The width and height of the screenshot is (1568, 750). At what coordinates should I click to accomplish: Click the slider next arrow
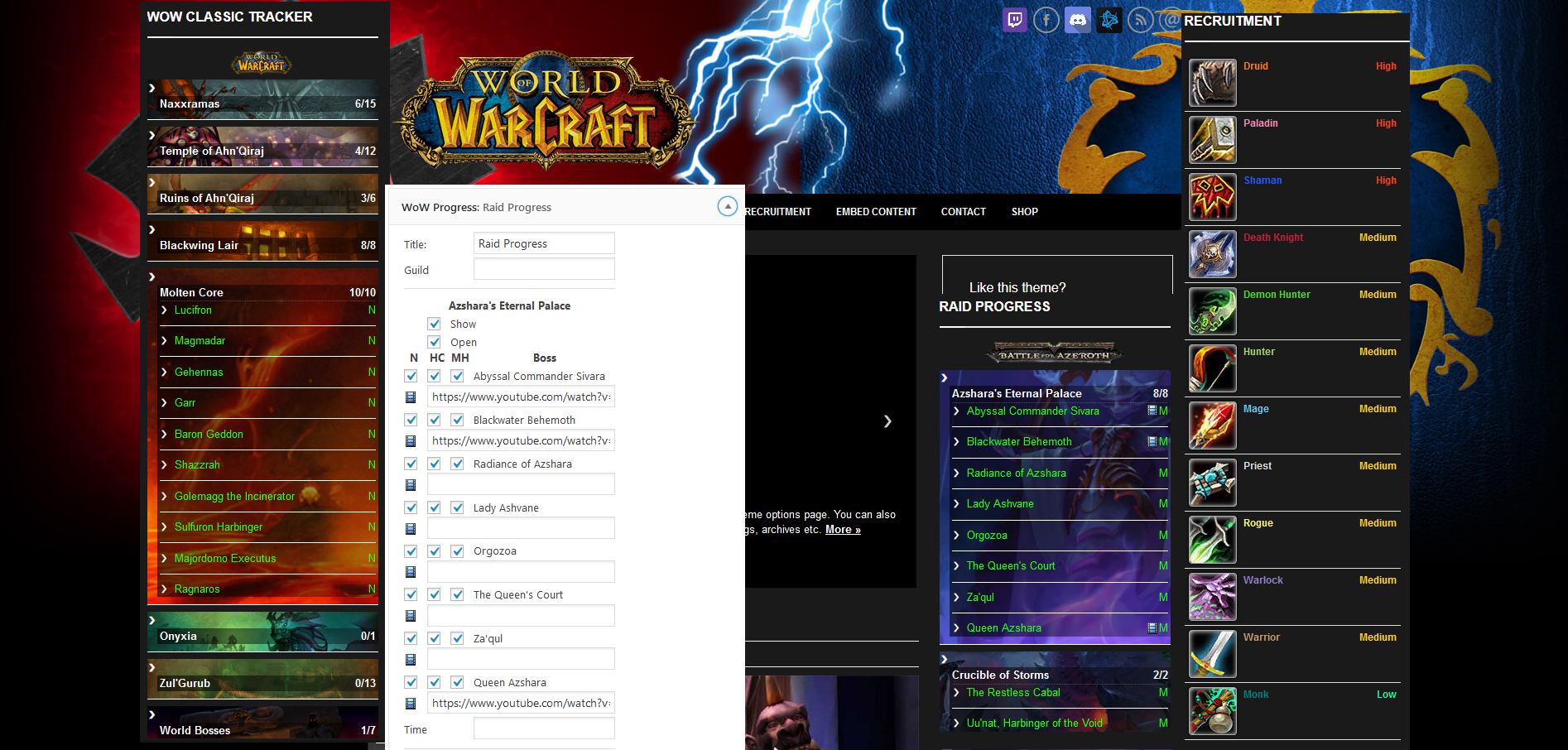(887, 421)
